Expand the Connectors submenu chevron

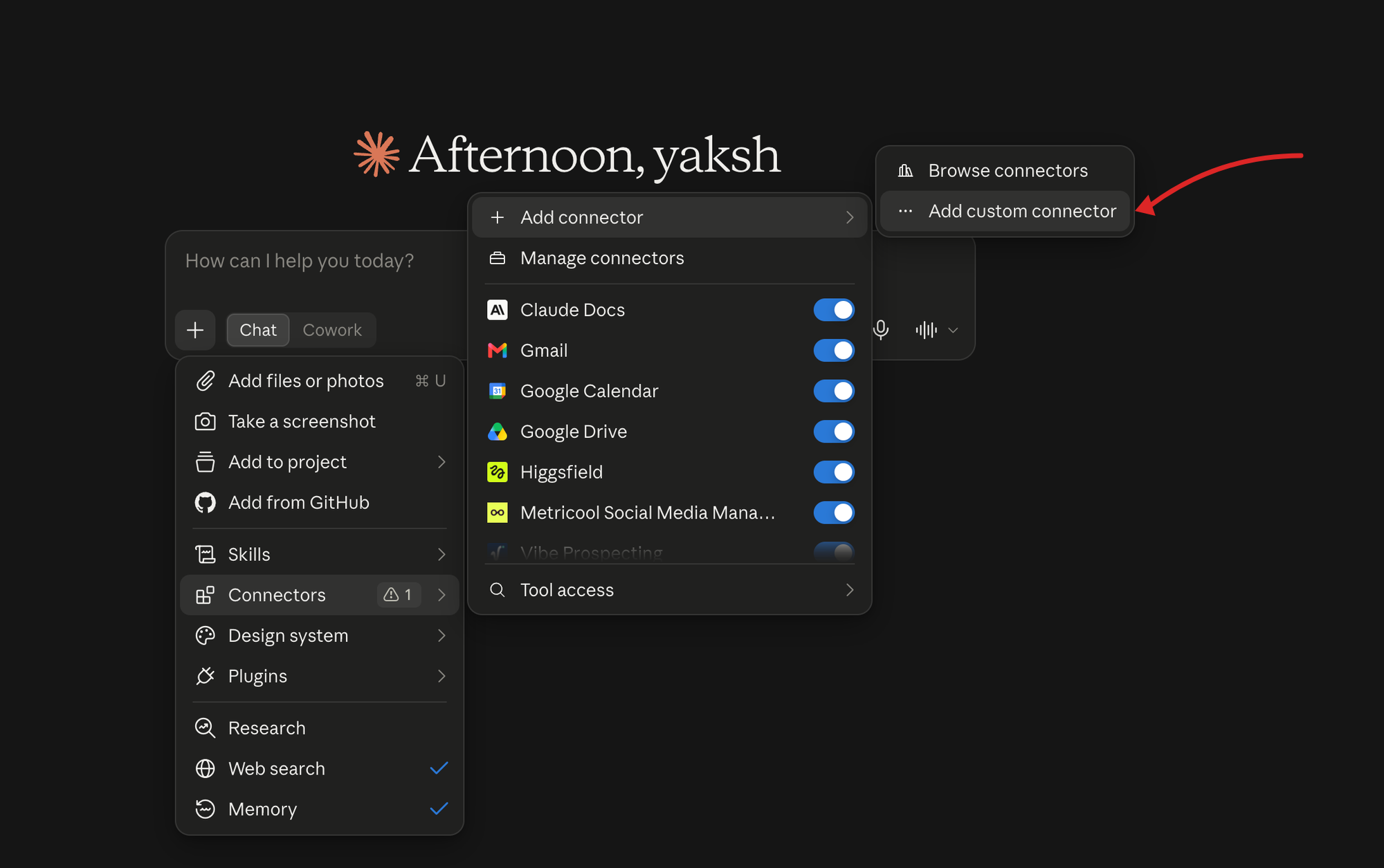coord(441,595)
